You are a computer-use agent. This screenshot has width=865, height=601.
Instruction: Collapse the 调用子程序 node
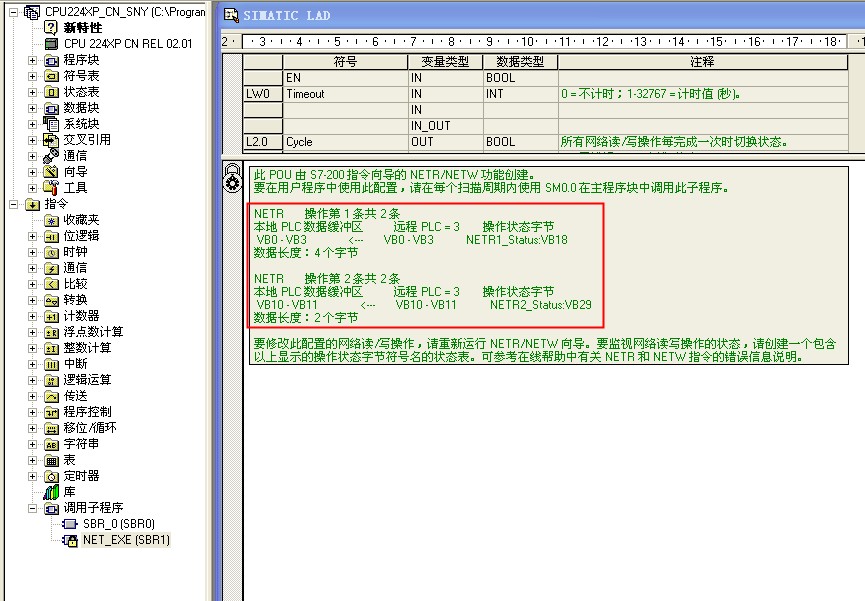(x=33, y=508)
